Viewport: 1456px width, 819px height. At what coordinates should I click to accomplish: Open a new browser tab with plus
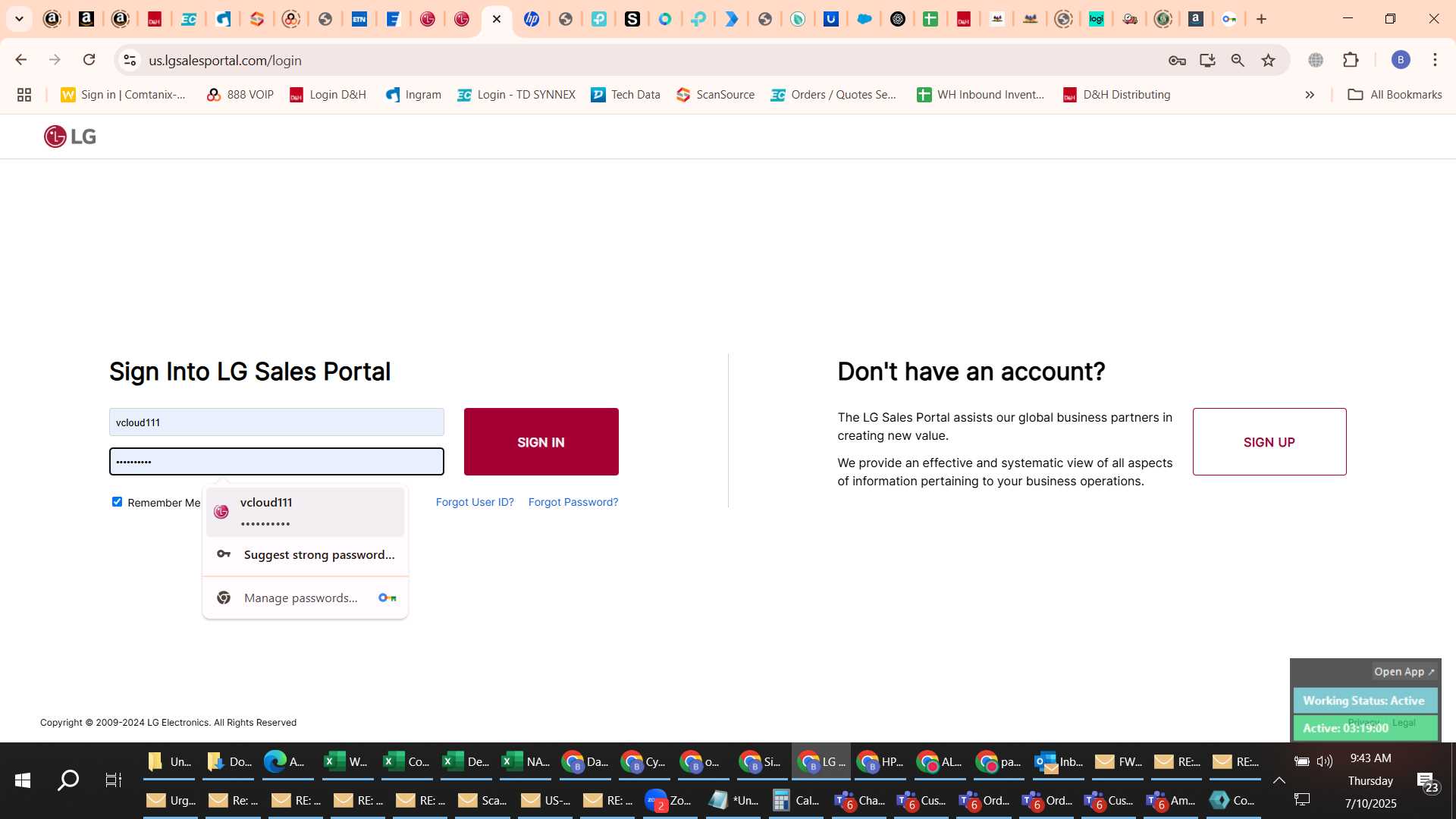(1261, 19)
